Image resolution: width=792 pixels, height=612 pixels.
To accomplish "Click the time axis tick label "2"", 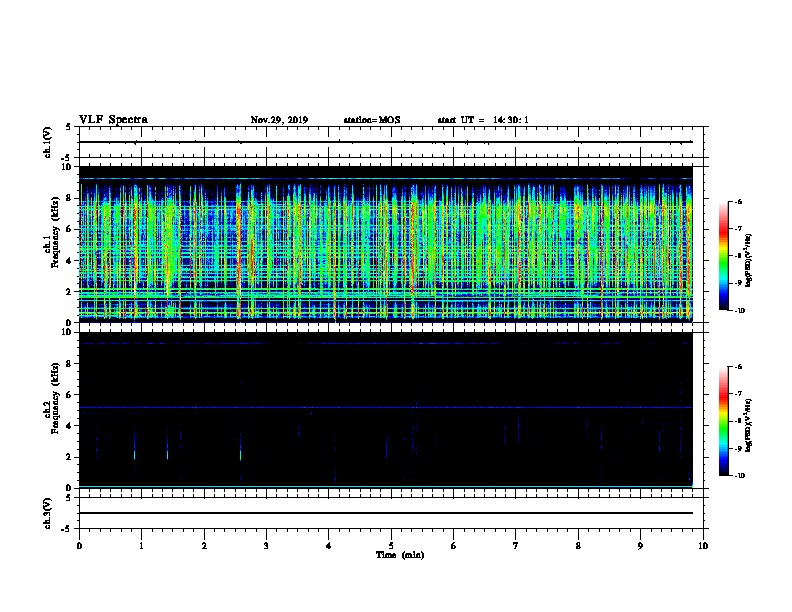I will (x=204, y=546).
